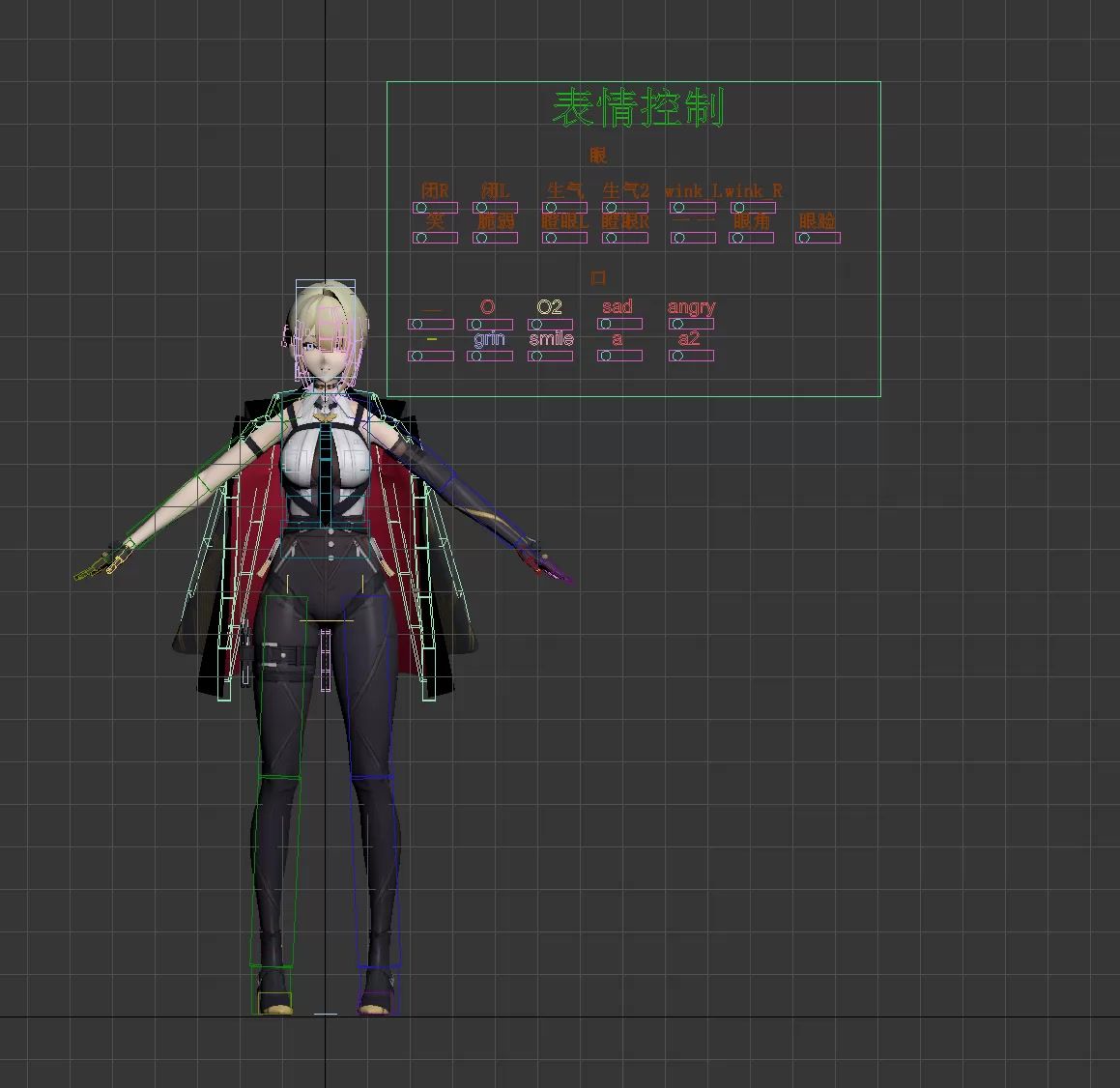Select the 眼角 slider knob
The width and height of the screenshot is (1120, 1088).
pos(738,238)
